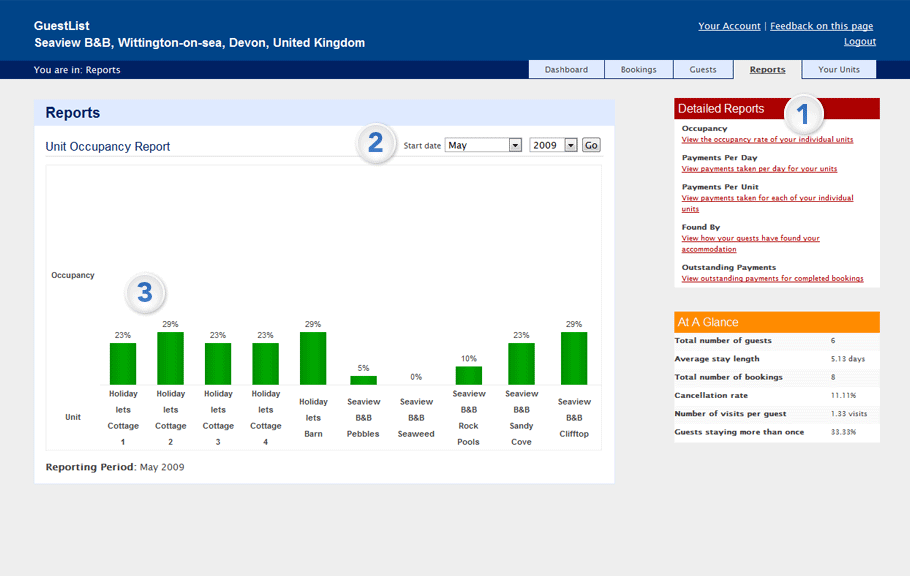This screenshot has width=910, height=576.
Task: Click the '10%' occupancy value
Action: pos(469,358)
